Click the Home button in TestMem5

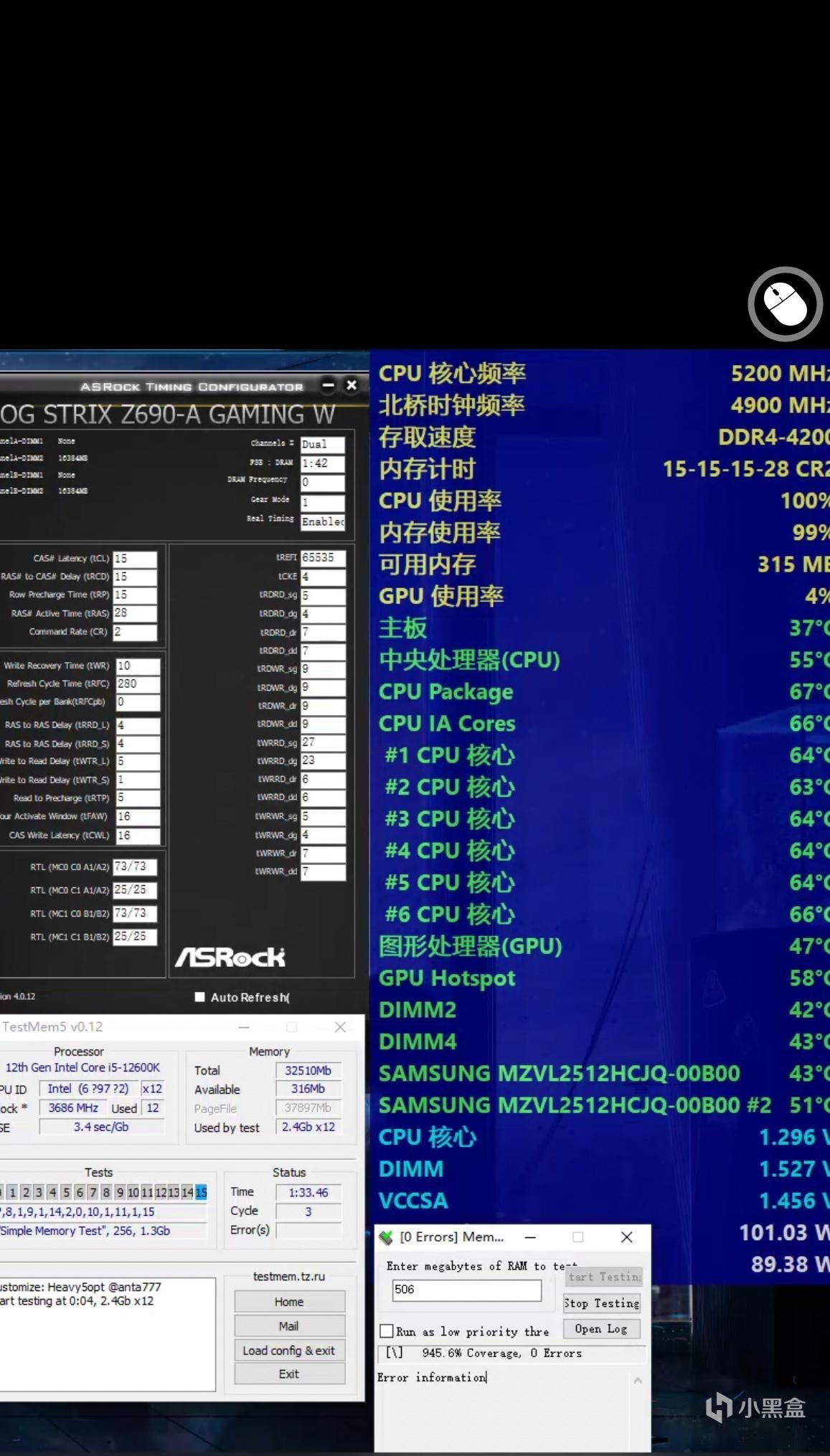(289, 1302)
